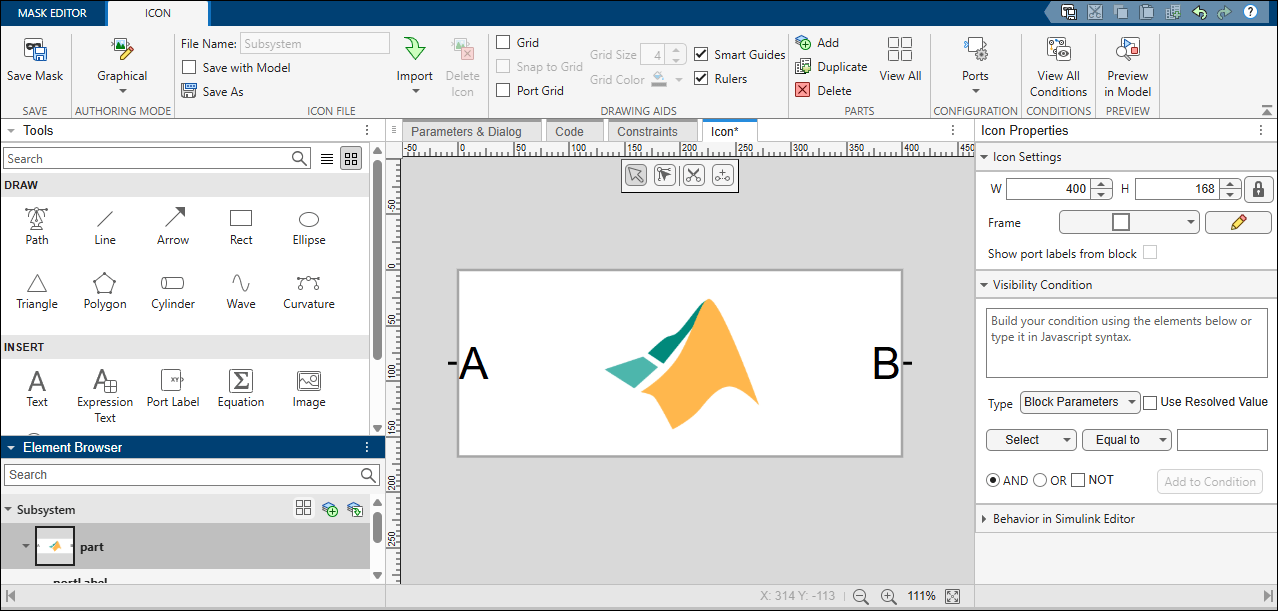Select the Rect drawing tool
This screenshot has width=1278, height=611.
click(x=241, y=226)
